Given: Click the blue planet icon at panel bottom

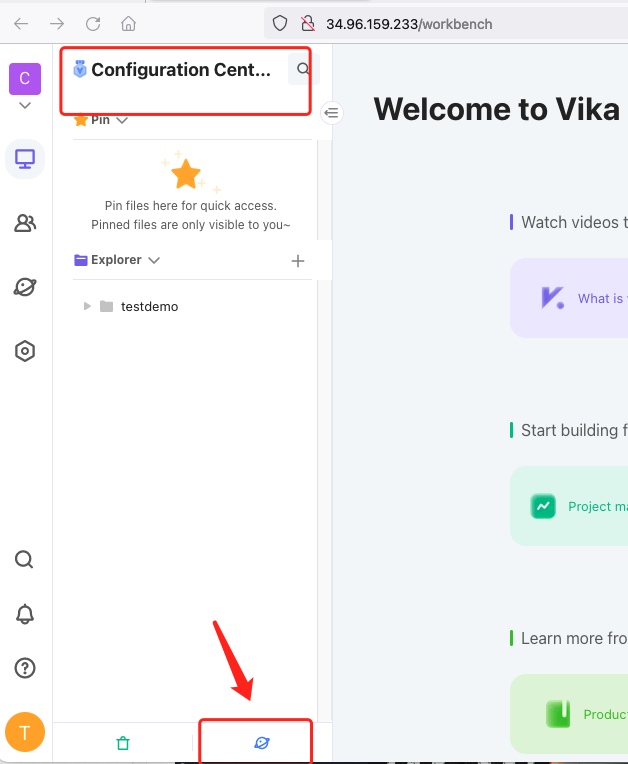Looking at the screenshot, I should [262, 743].
